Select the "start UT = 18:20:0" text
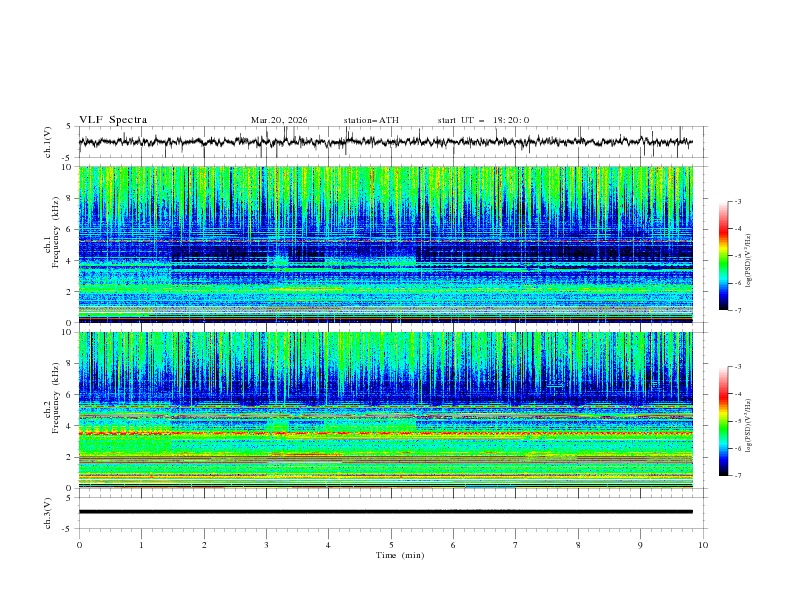The width and height of the screenshot is (792, 612). (483, 120)
